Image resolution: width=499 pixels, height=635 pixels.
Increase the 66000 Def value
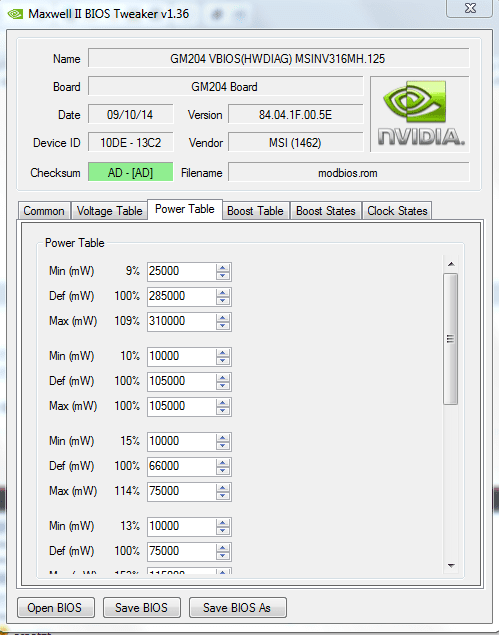tap(223, 462)
